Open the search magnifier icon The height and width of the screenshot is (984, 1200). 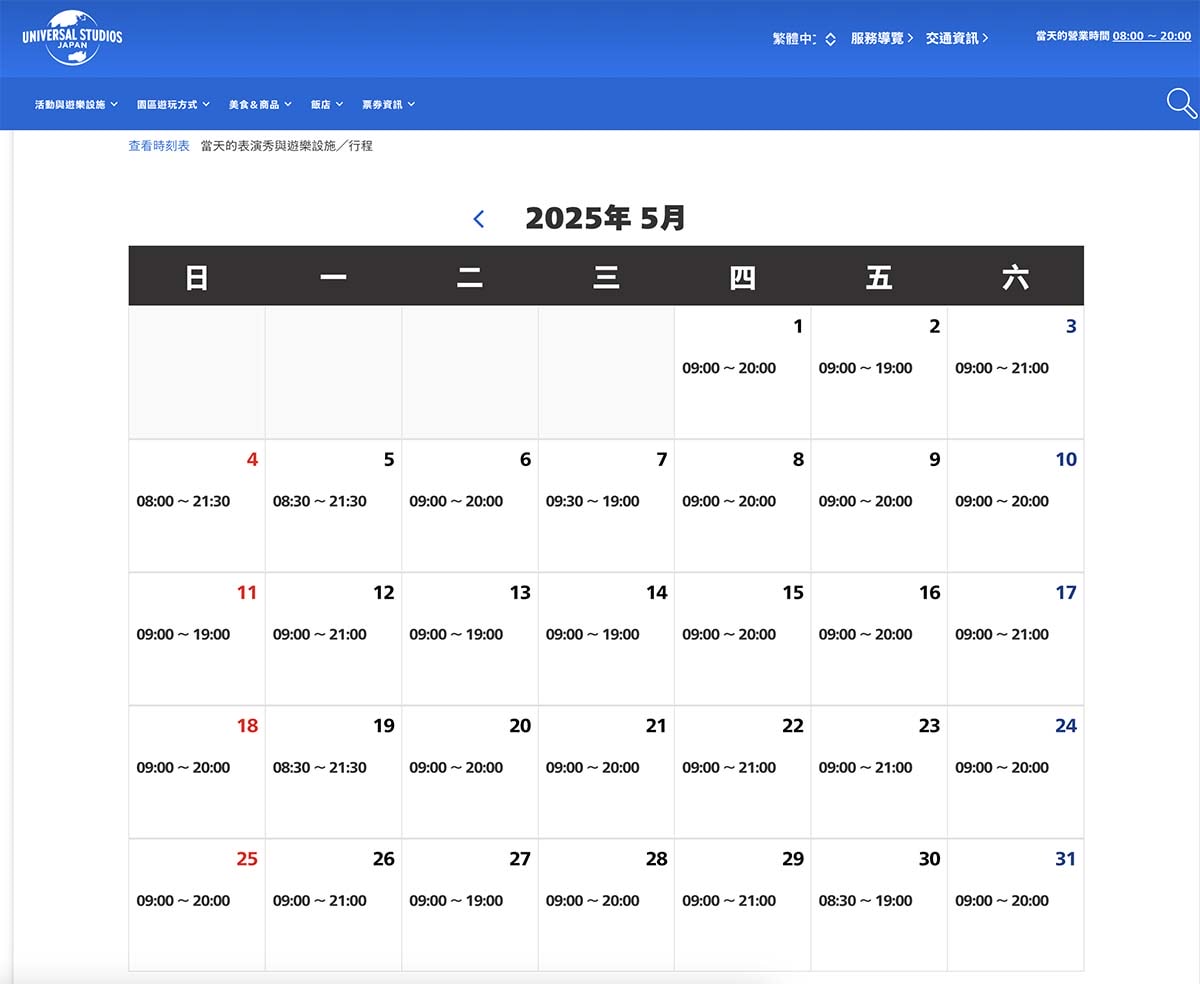point(1182,103)
